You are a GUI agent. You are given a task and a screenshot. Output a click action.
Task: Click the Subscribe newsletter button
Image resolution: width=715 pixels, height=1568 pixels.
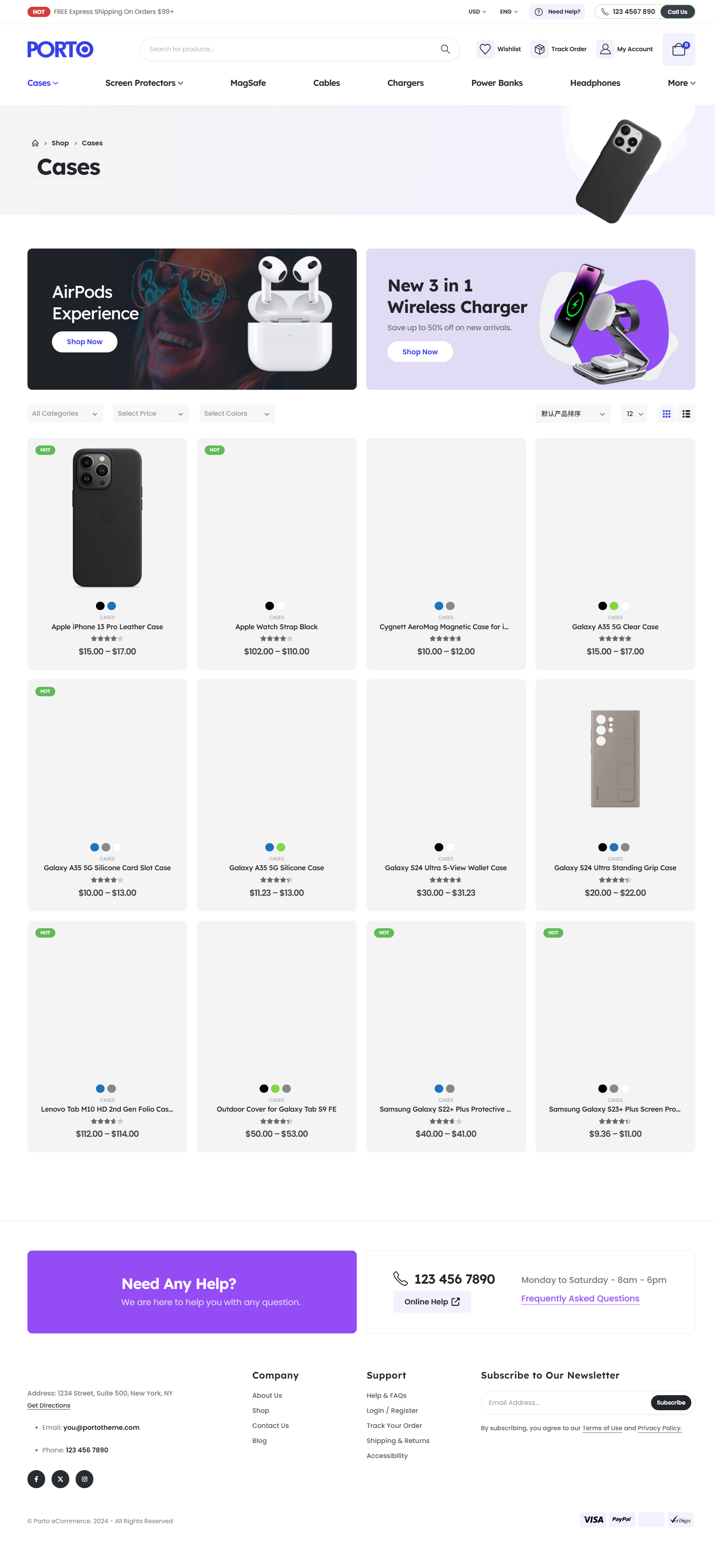click(x=671, y=1402)
